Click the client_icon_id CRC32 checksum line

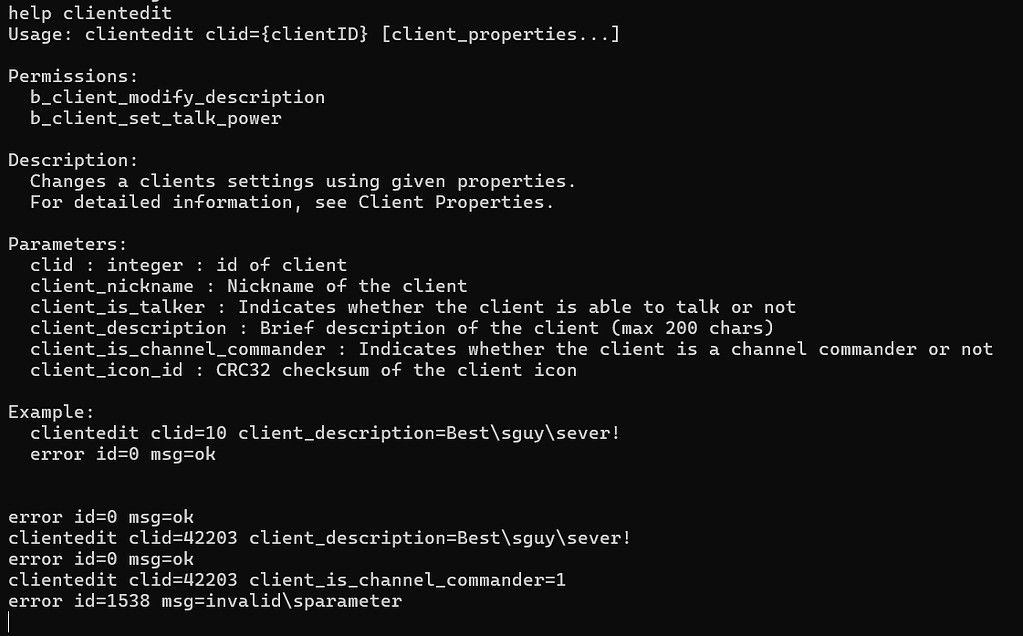[303, 370]
